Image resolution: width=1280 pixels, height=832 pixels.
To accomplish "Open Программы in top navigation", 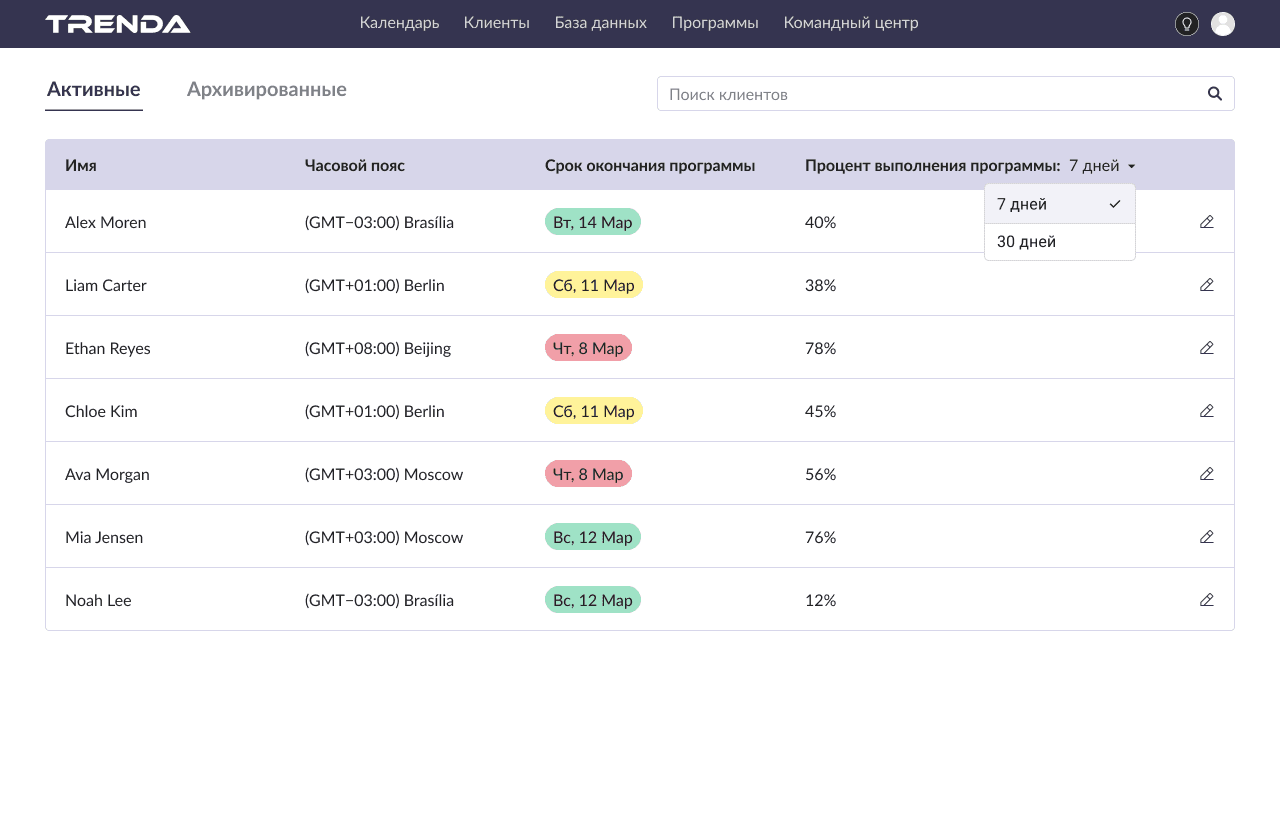I will tap(714, 23).
